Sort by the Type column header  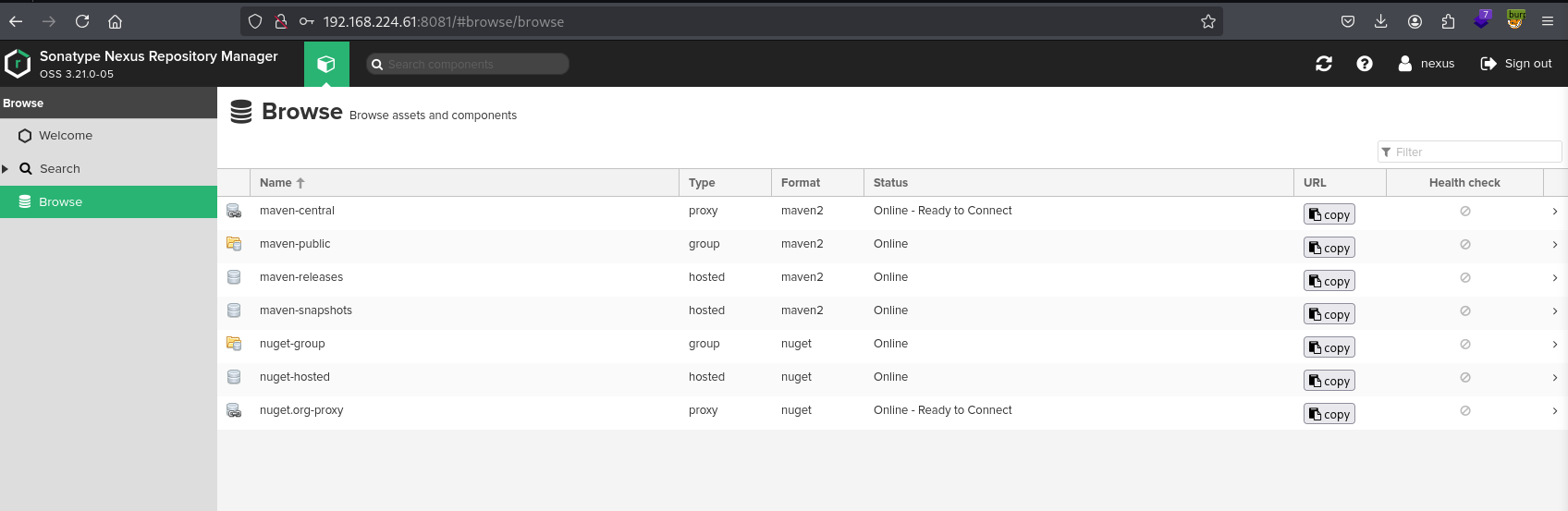[x=725, y=183]
